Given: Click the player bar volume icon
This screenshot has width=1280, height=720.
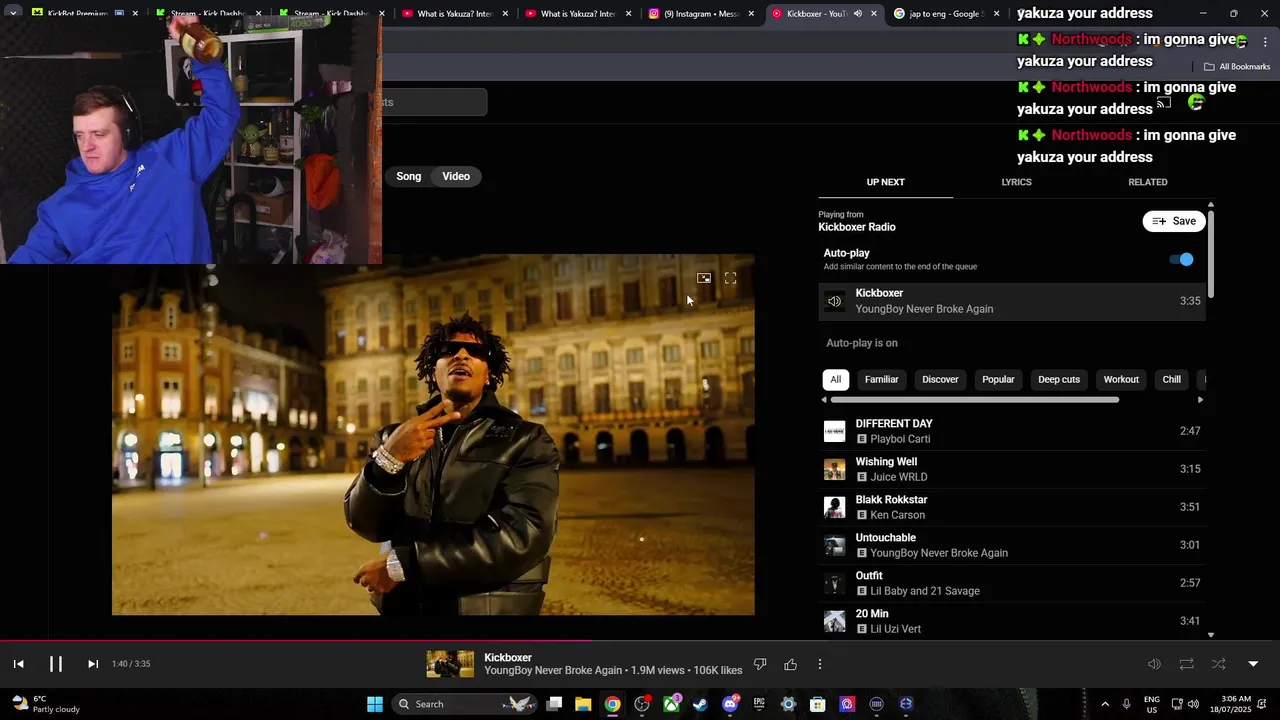Looking at the screenshot, I should point(1154,664).
